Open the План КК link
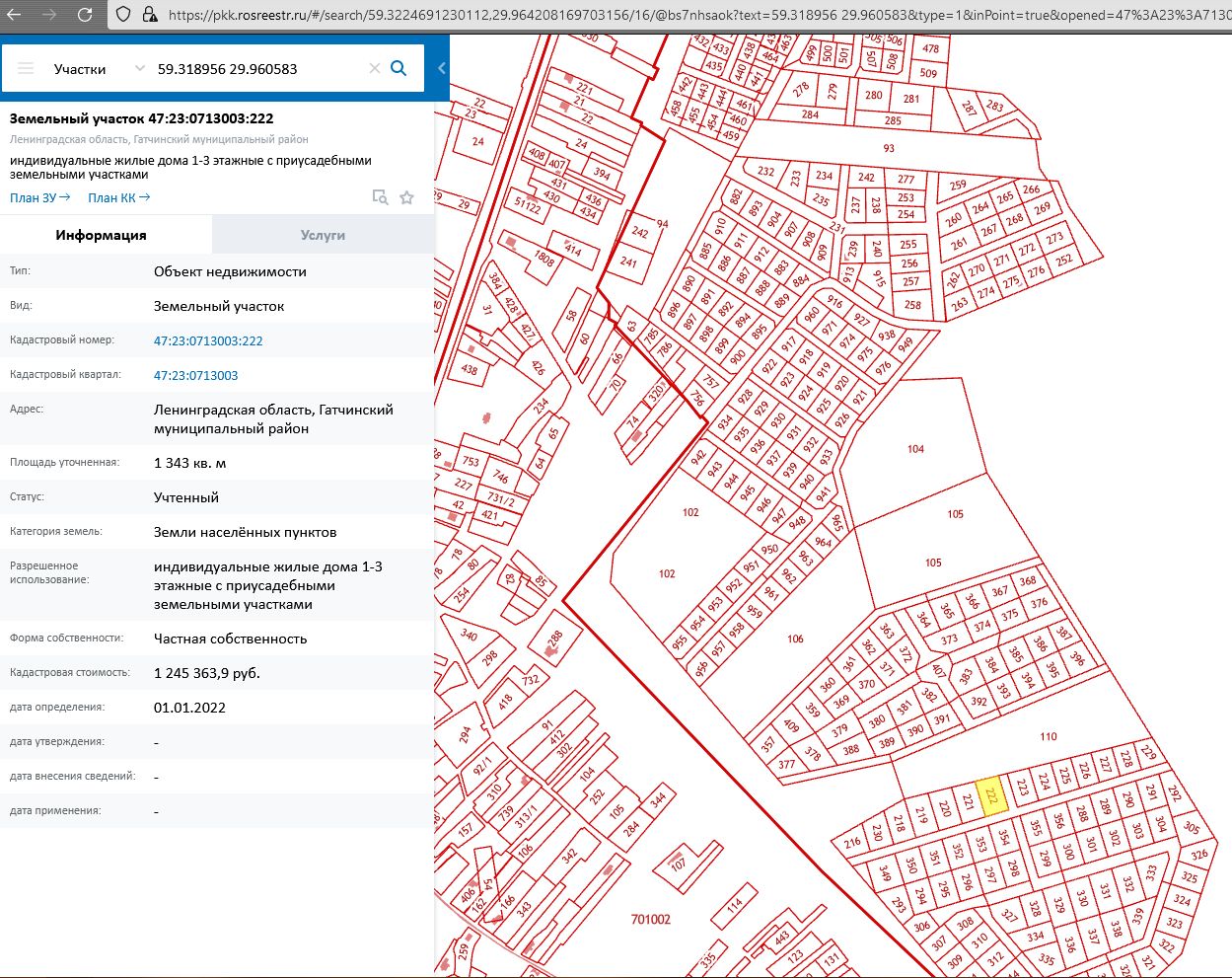 pos(118,198)
